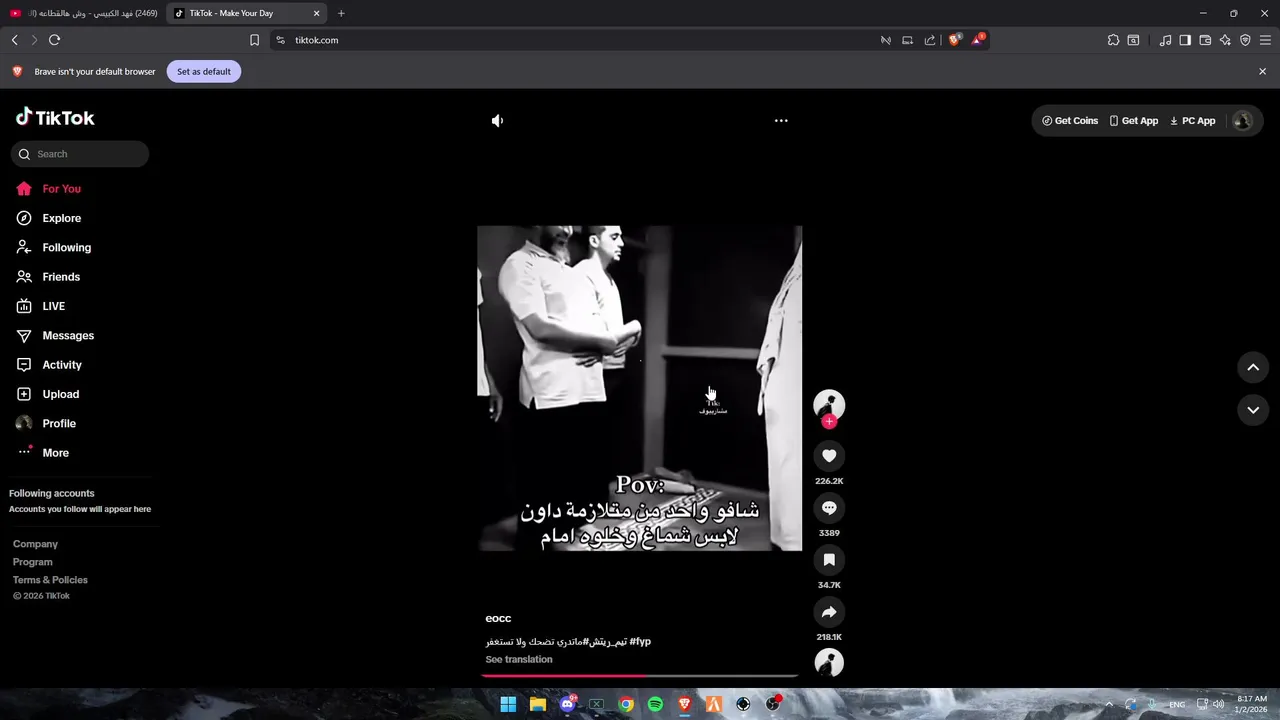This screenshot has width=1280, height=720.
Task: Open the video three-dot options menu
Action: pyautogui.click(x=781, y=120)
